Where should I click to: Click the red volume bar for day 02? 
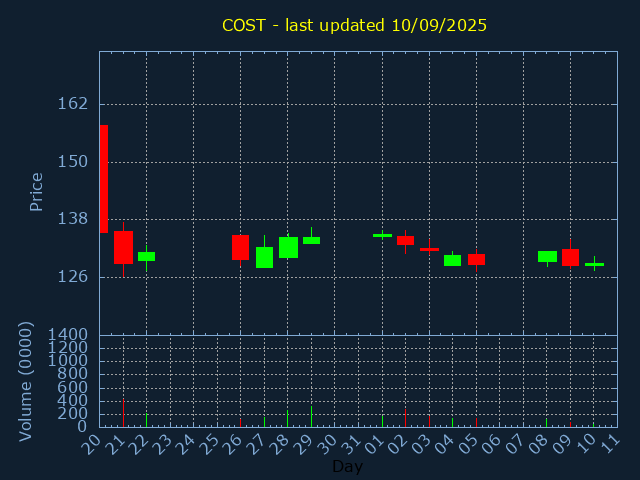tap(405, 418)
